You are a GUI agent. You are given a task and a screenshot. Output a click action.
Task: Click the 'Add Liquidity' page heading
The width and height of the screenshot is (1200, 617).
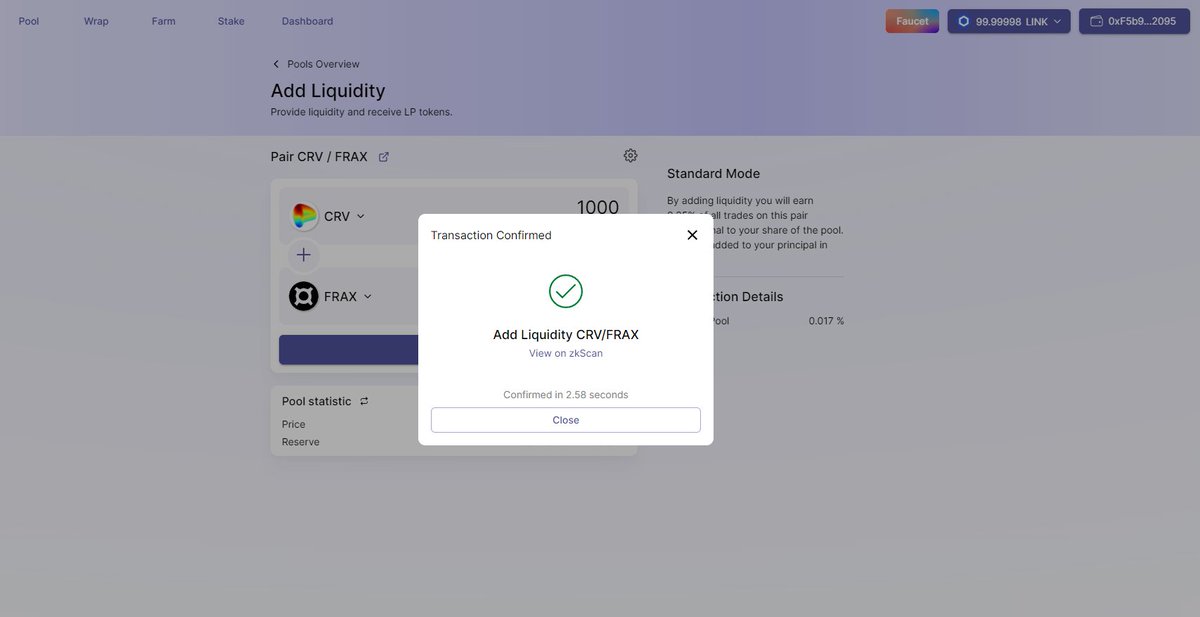pos(328,91)
